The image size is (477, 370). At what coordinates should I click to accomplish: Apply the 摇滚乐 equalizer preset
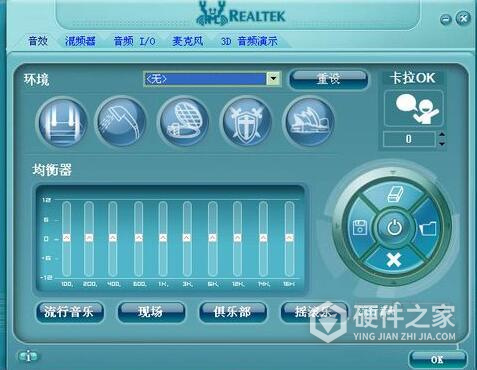(313, 312)
